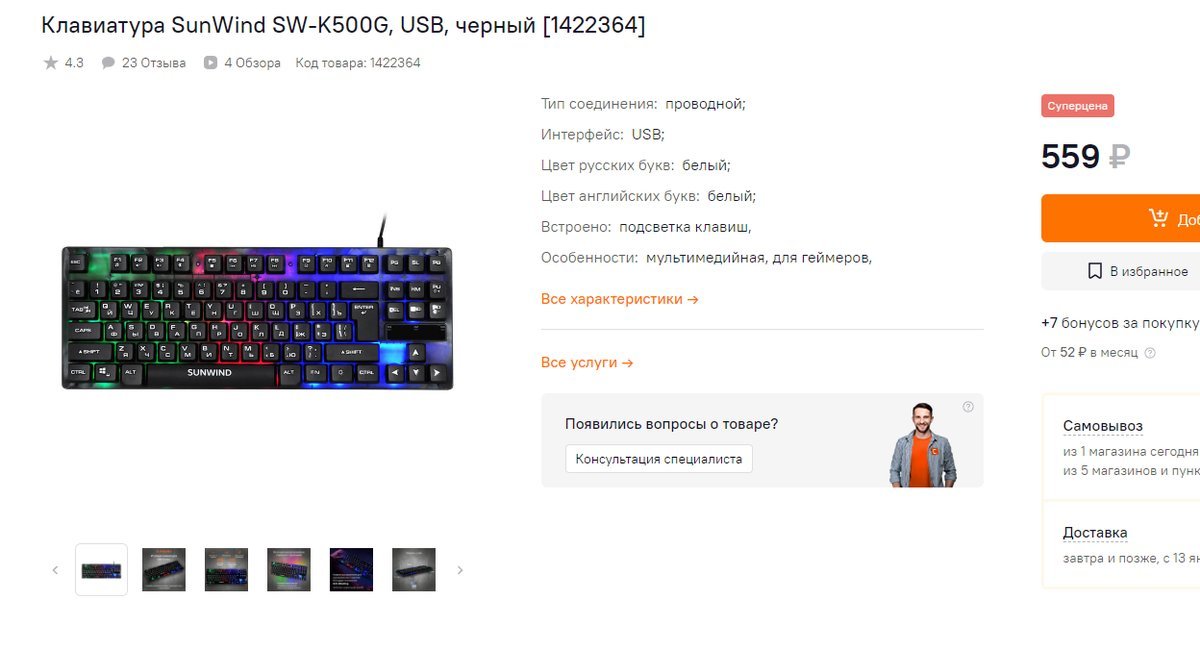Expand Все услуги link
This screenshot has width=1200, height=650.
coord(587,363)
